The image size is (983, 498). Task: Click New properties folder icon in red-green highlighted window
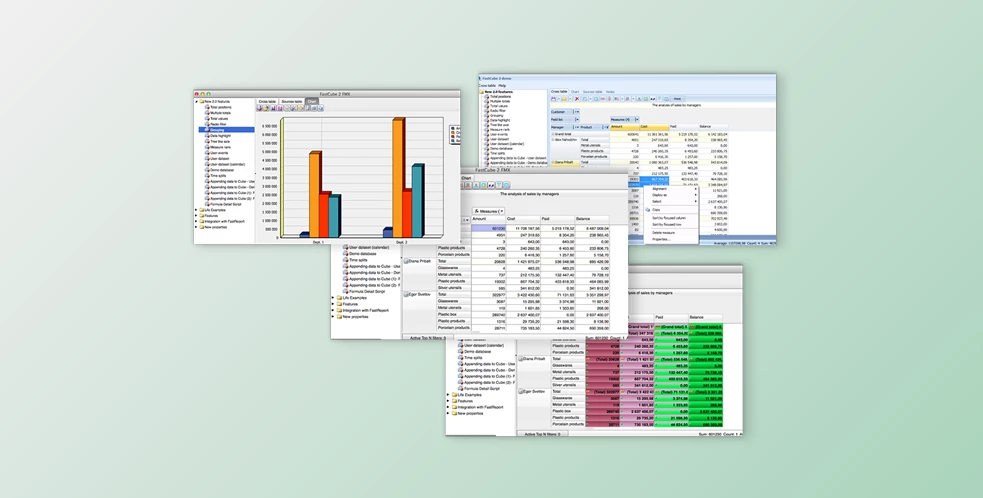coord(455,413)
